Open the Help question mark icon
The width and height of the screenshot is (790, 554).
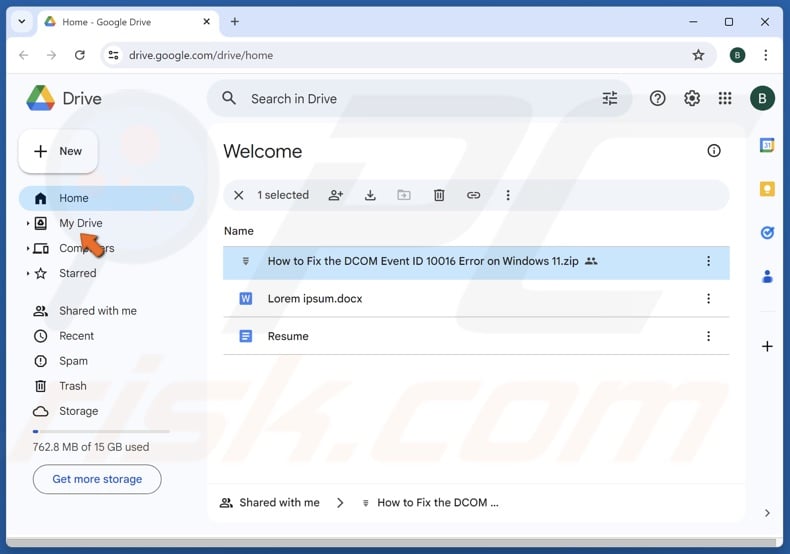tap(657, 98)
